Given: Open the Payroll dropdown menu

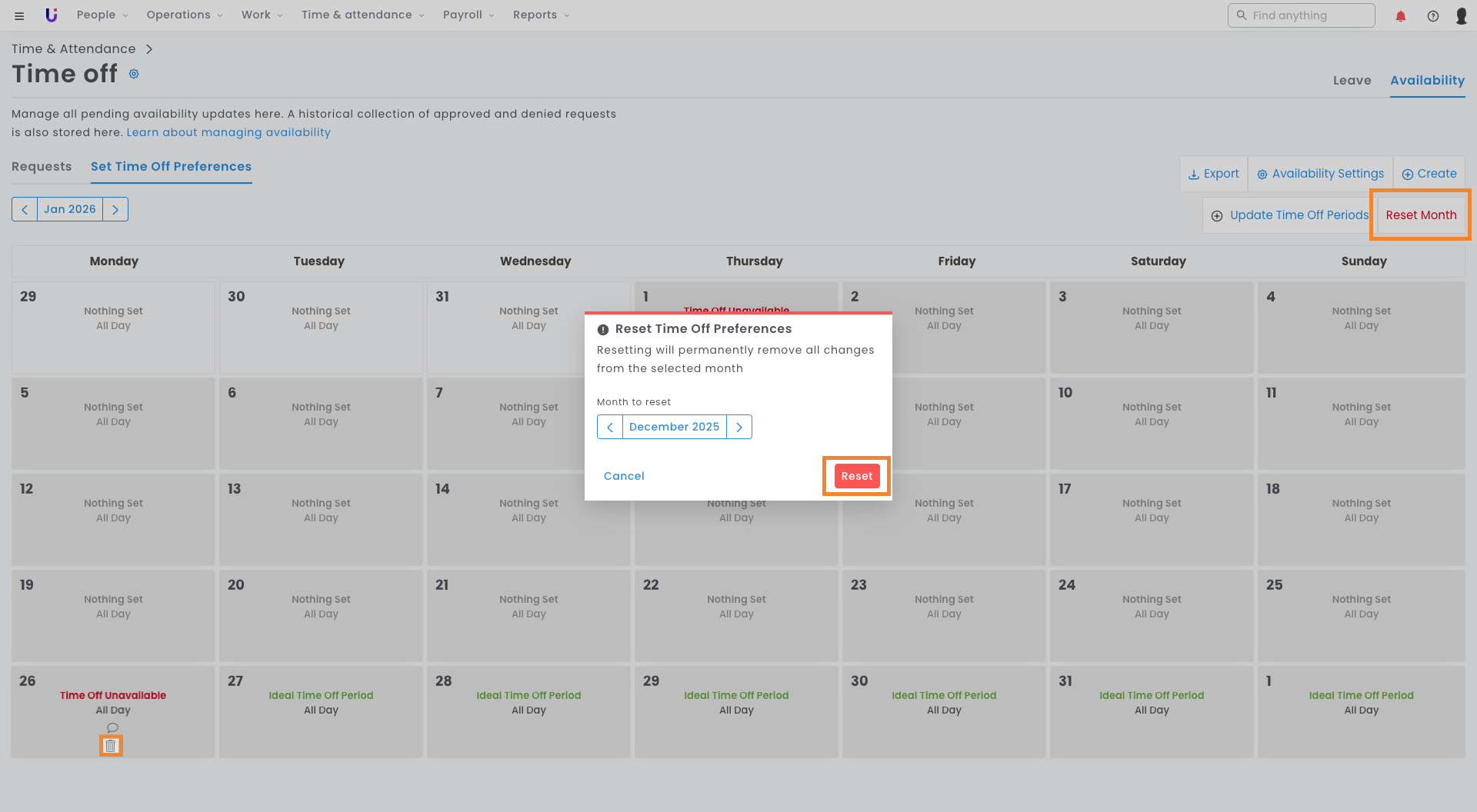Looking at the screenshot, I should (x=468, y=15).
